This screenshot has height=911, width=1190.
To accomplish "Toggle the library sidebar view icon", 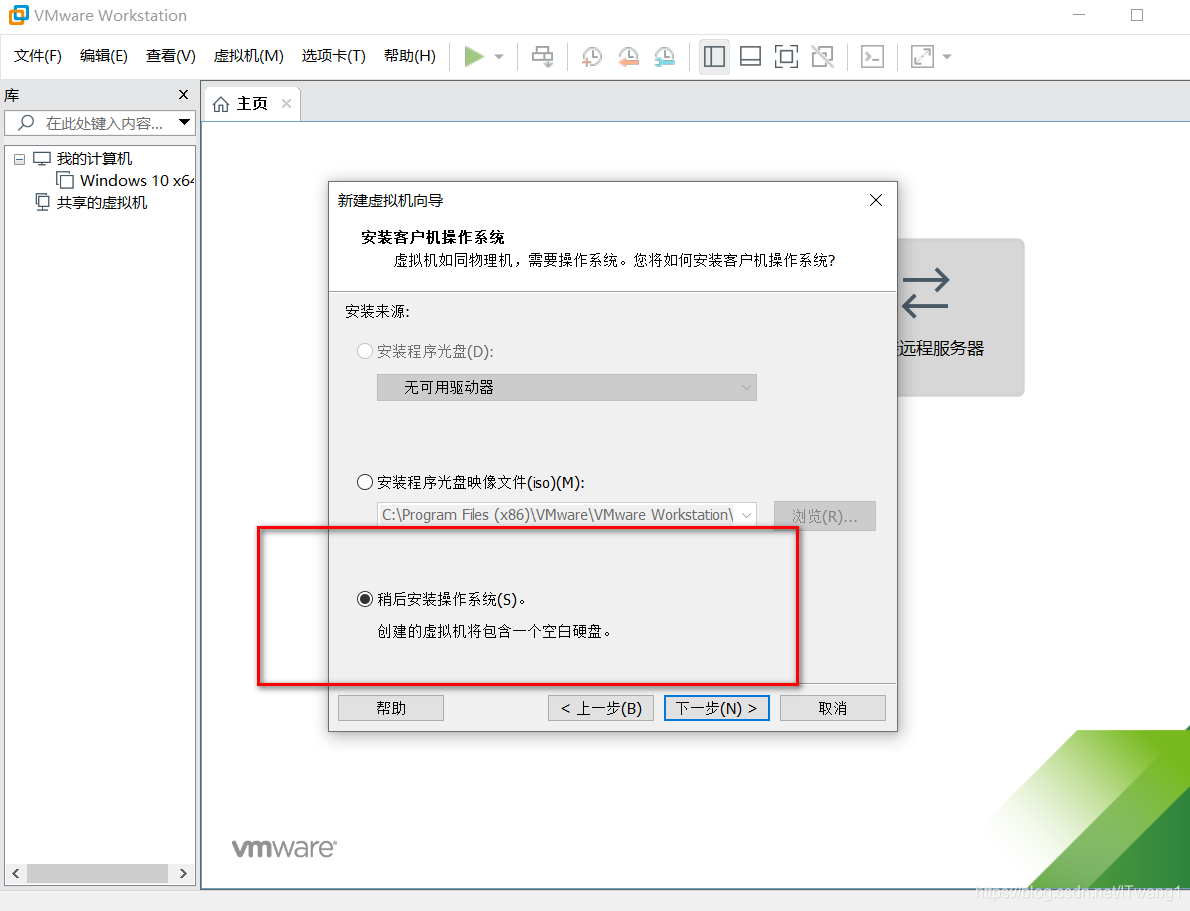I will 714,57.
